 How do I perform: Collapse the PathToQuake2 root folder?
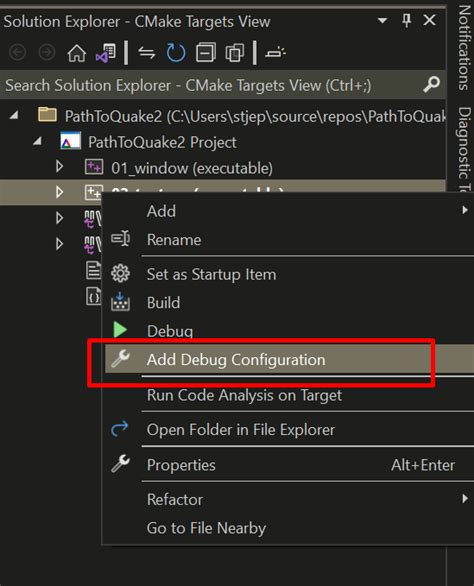click(14, 115)
